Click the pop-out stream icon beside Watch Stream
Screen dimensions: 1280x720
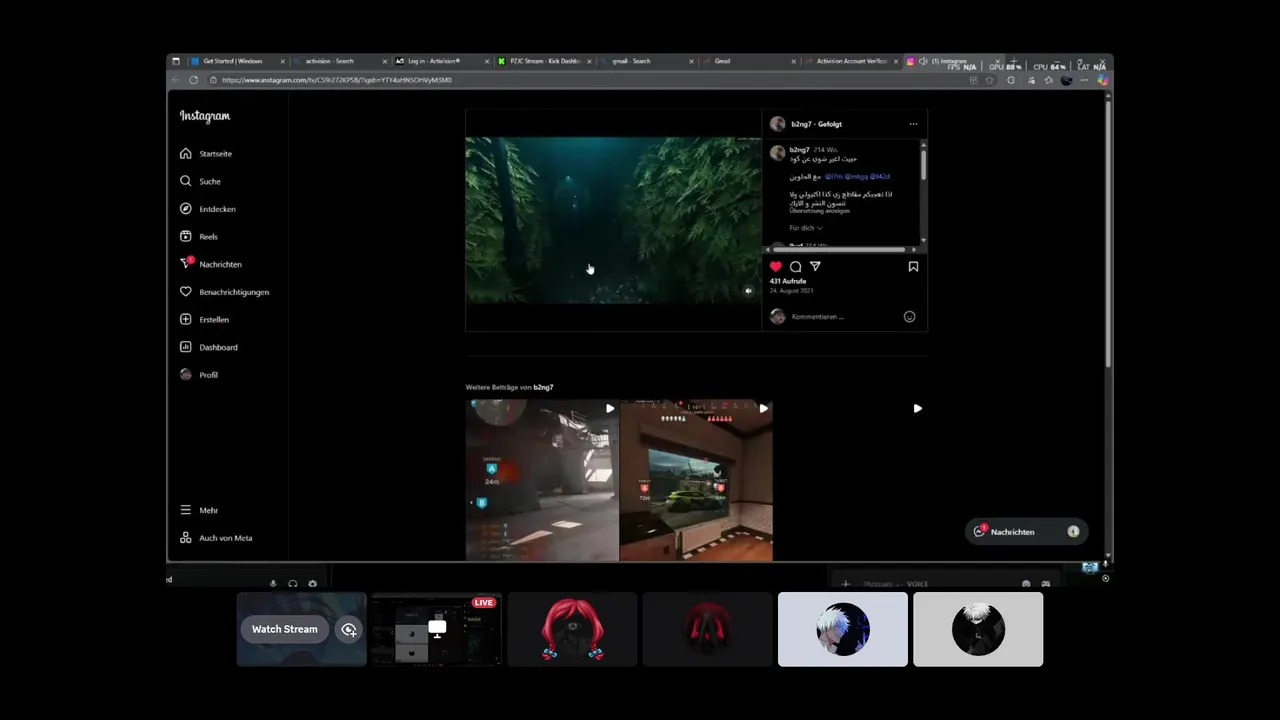coord(348,629)
